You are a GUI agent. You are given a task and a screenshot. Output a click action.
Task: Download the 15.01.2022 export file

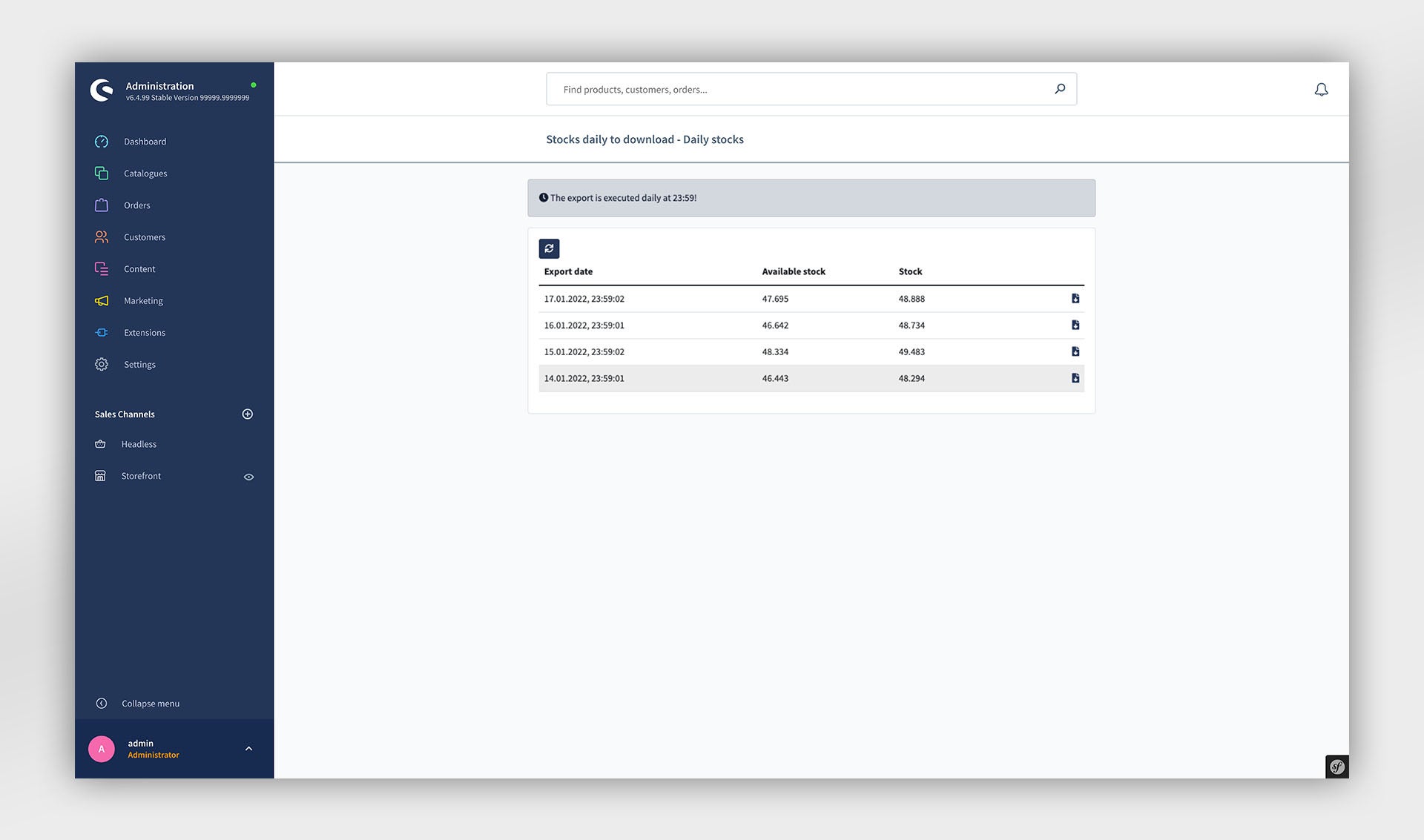coord(1075,352)
